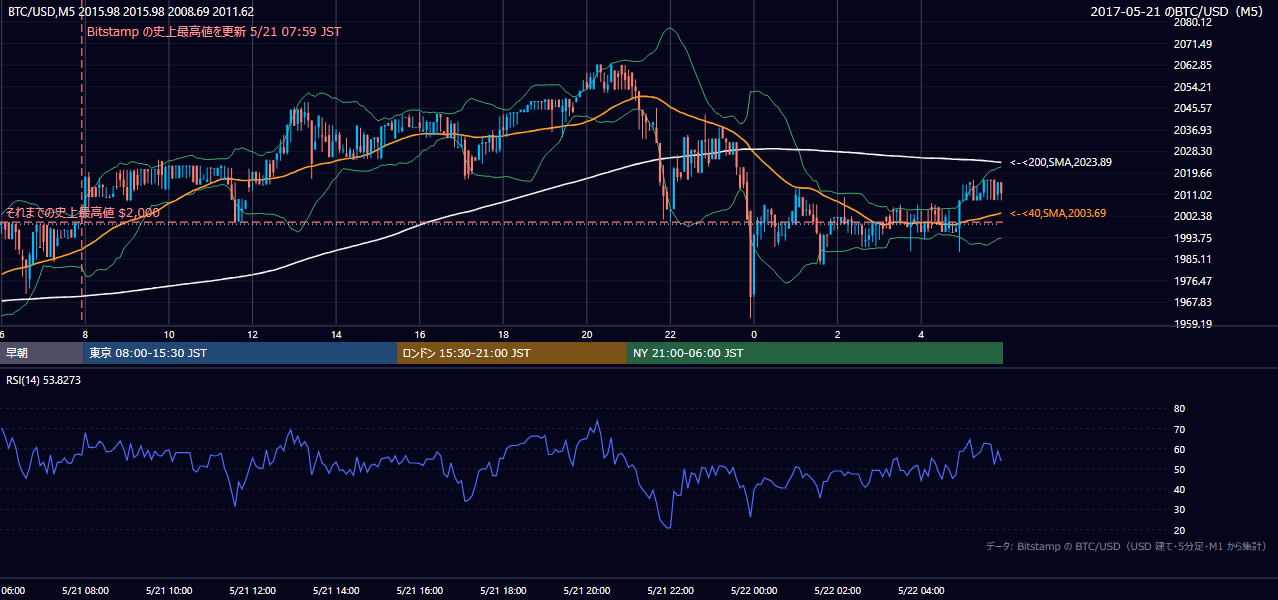
Task: Click the RSI 80 level label
Action: (x=1179, y=409)
